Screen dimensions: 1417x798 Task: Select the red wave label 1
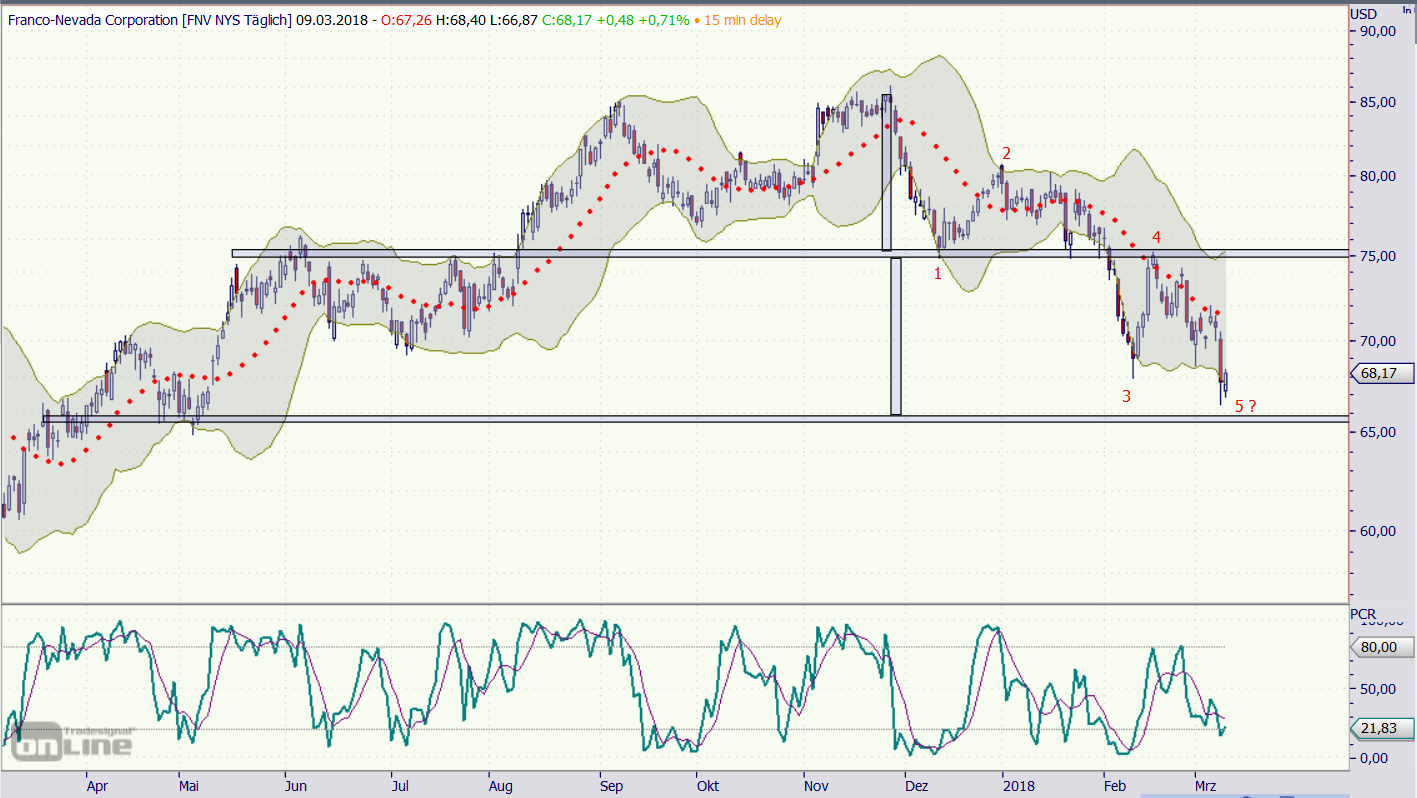click(938, 273)
